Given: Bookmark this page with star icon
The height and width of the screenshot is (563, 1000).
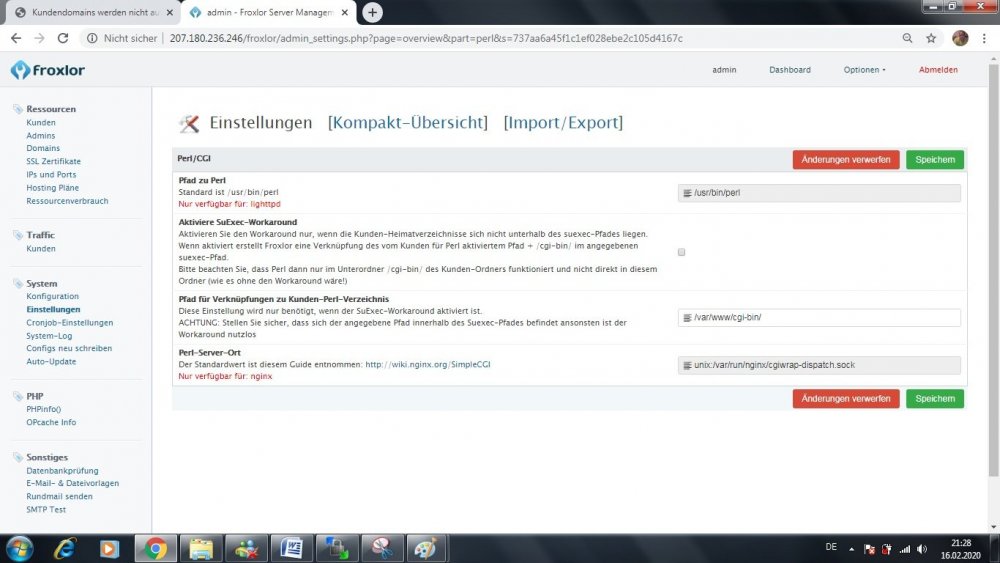Looking at the screenshot, I should pyautogui.click(x=931, y=38).
